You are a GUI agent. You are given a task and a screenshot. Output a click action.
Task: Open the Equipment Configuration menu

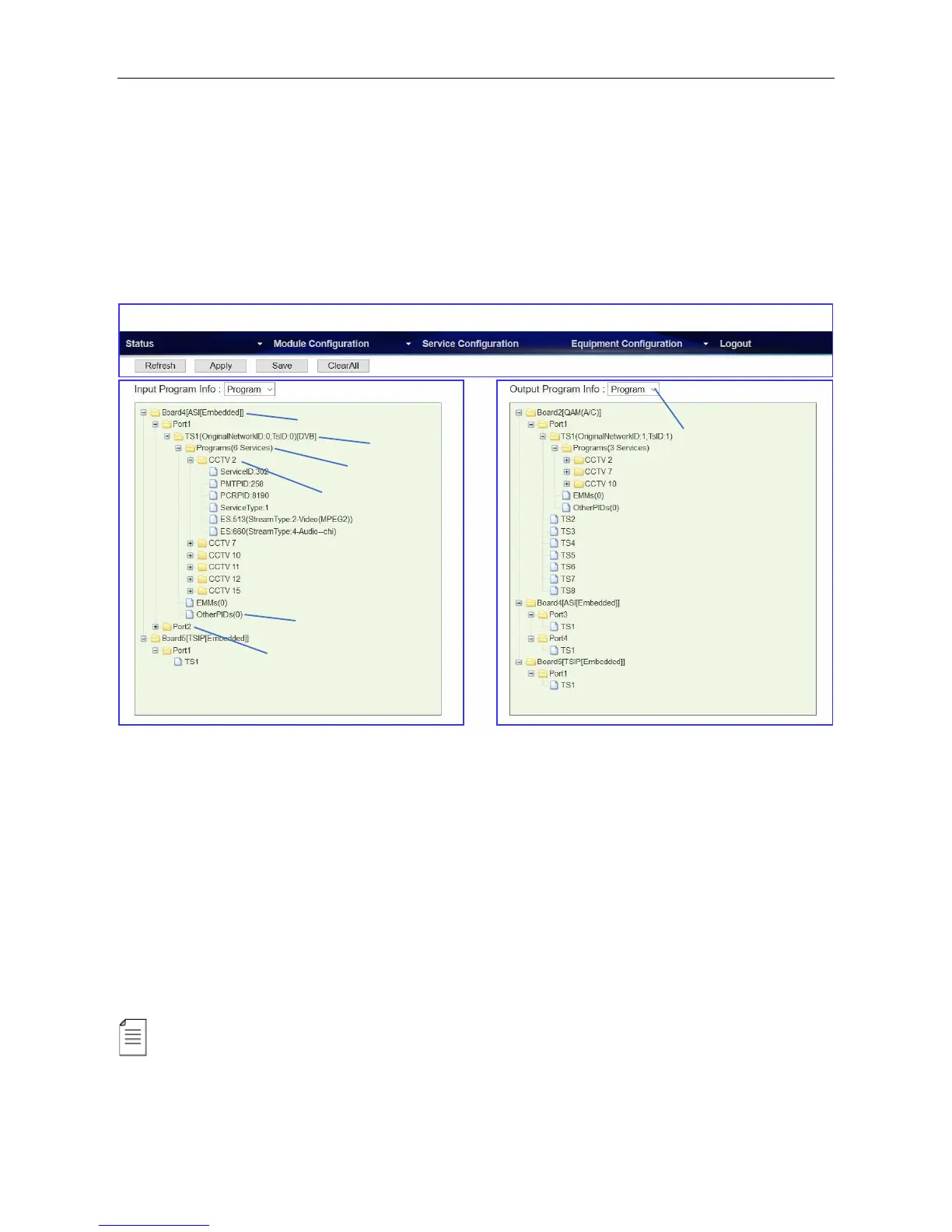tap(626, 344)
